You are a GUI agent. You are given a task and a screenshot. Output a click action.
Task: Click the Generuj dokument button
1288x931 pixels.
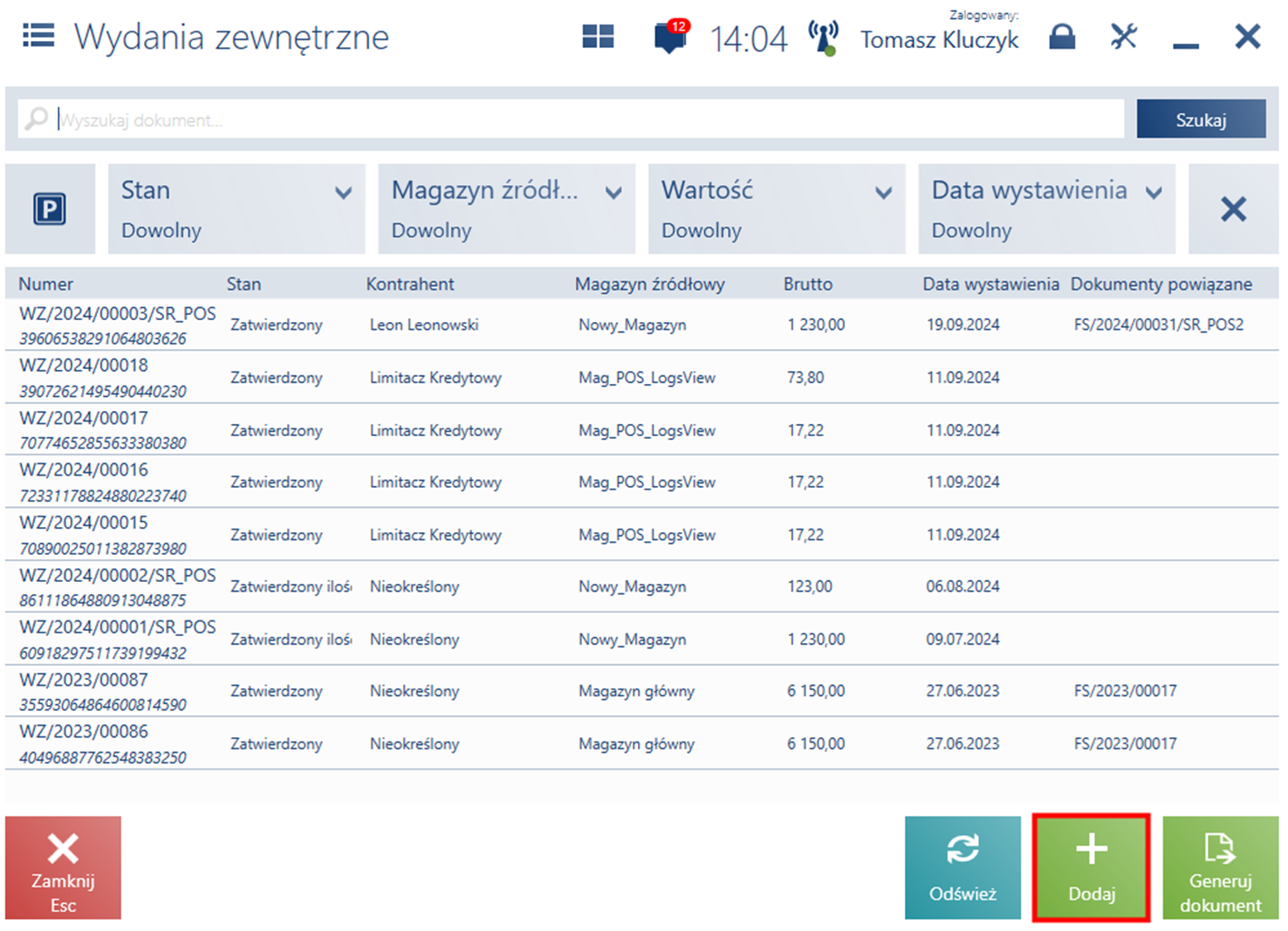1220,867
